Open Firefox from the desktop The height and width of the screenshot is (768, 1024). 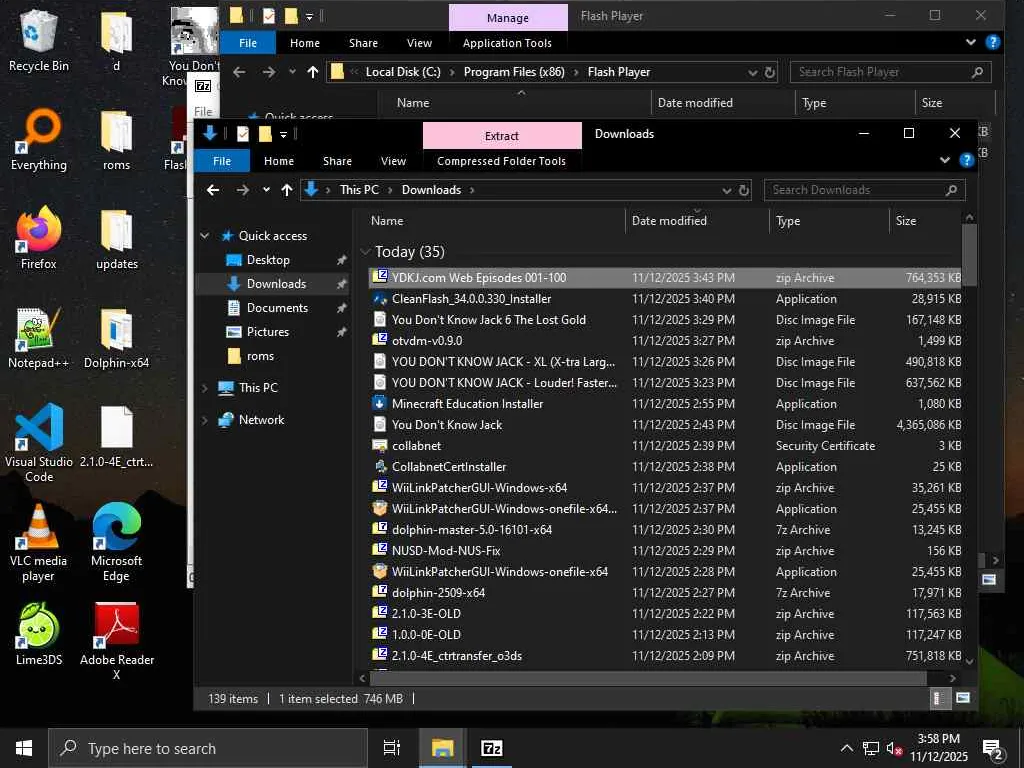pyautogui.click(x=39, y=238)
